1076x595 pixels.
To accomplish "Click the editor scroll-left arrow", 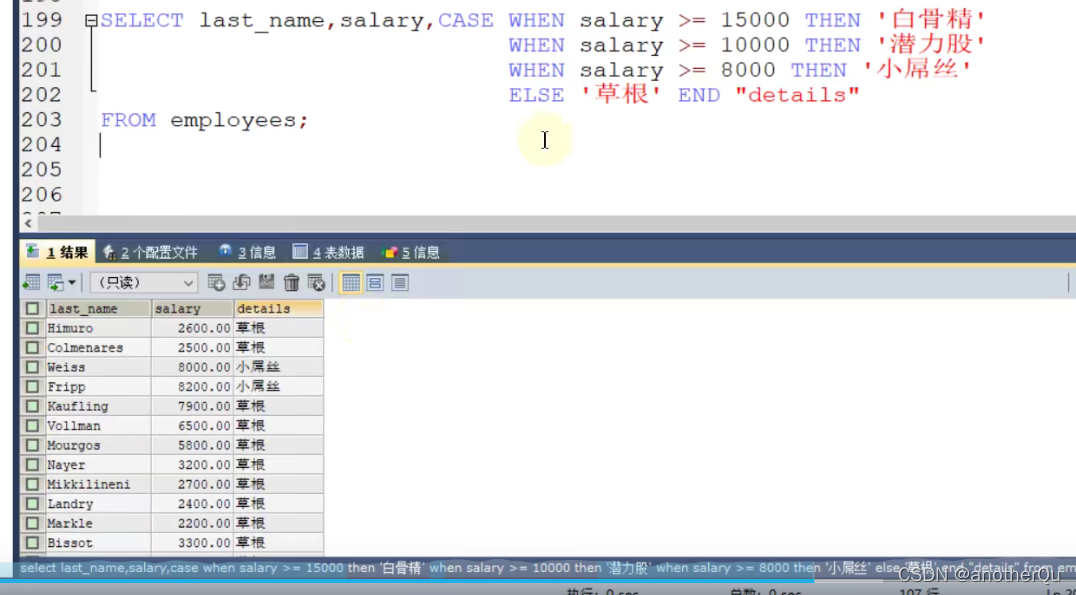I will pos(28,223).
